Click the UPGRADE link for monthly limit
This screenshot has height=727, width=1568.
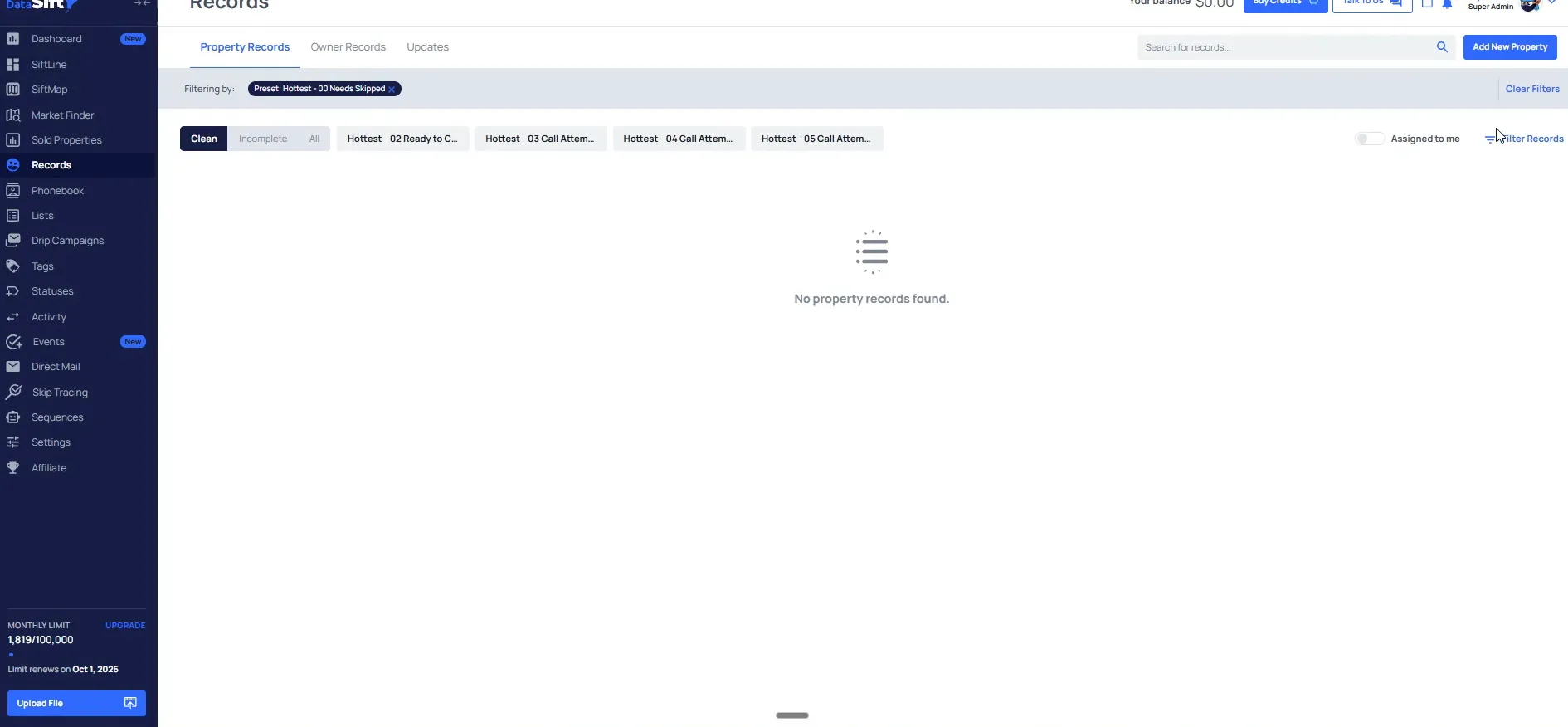[x=125, y=626]
